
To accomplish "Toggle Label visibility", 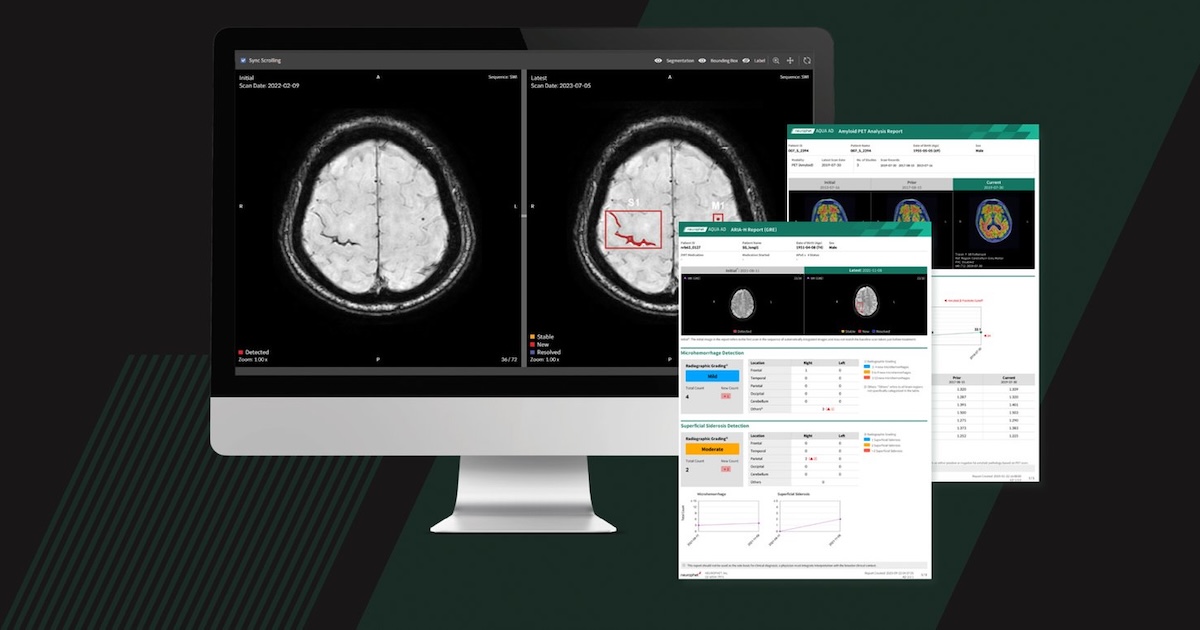I will click(x=746, y=61).
